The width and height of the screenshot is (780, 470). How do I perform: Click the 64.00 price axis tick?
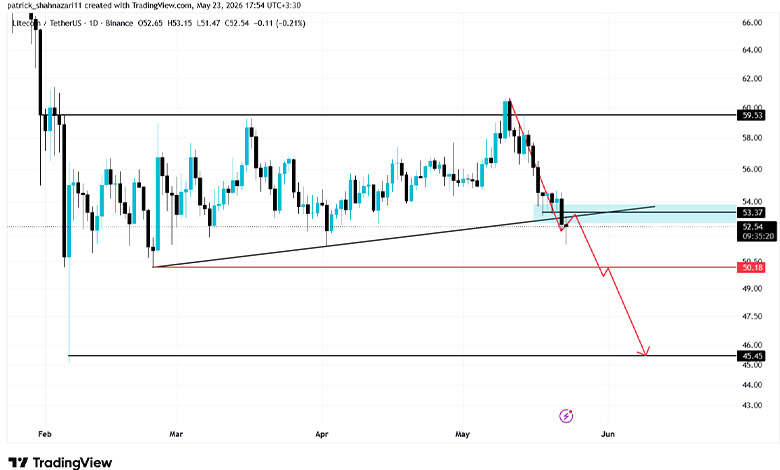point(752,50)
